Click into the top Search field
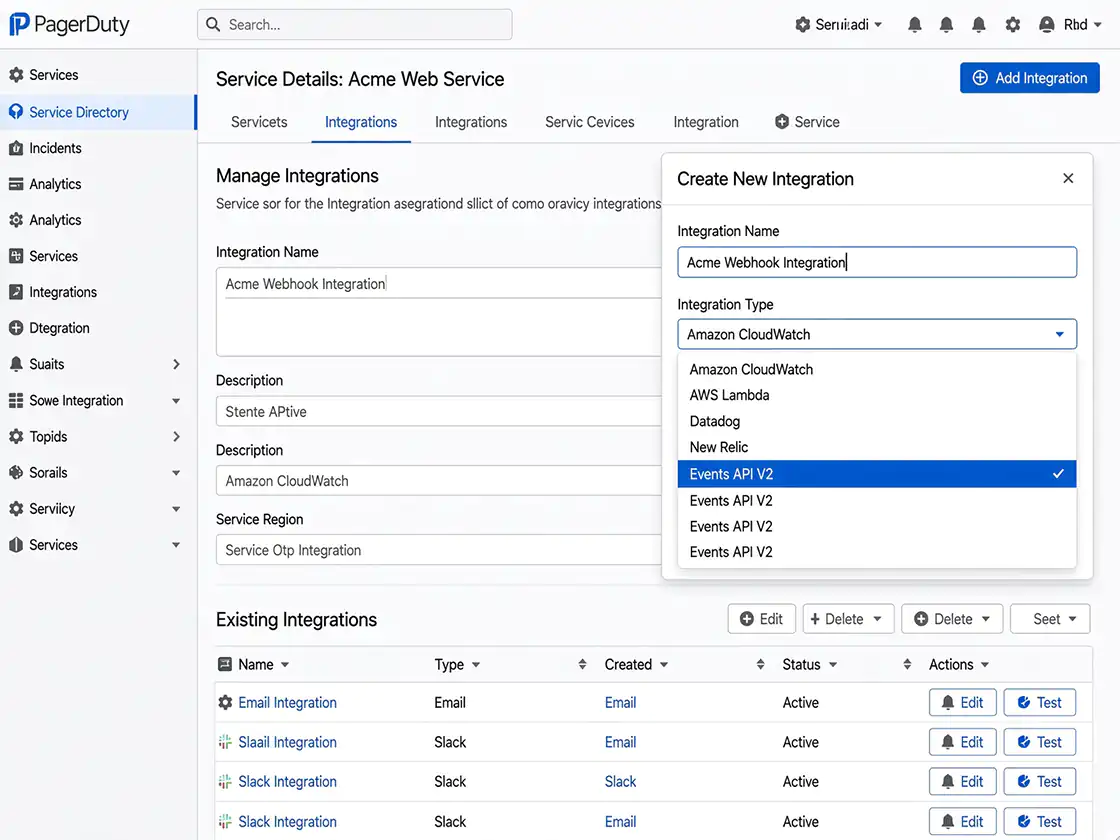Screen dimensions: 1120x840 coord(354,24)
